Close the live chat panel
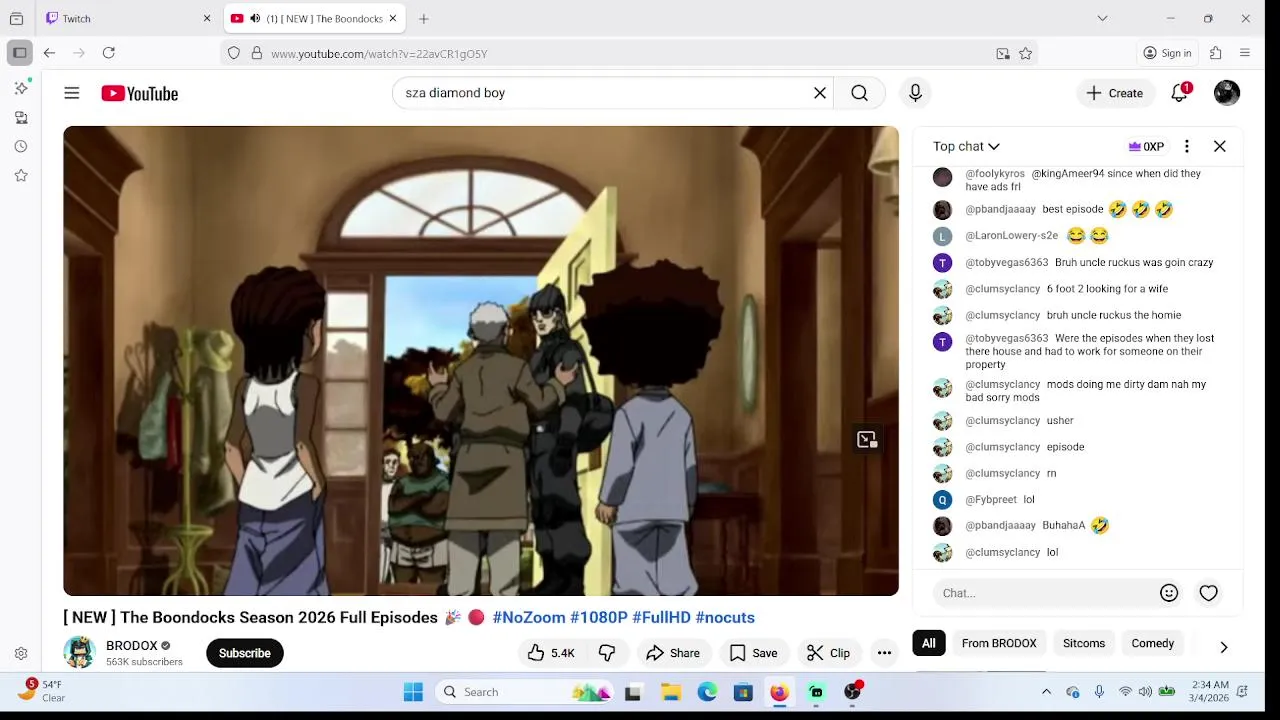The width and height of the screenshot is (1280, 720). pos(1220,146)
